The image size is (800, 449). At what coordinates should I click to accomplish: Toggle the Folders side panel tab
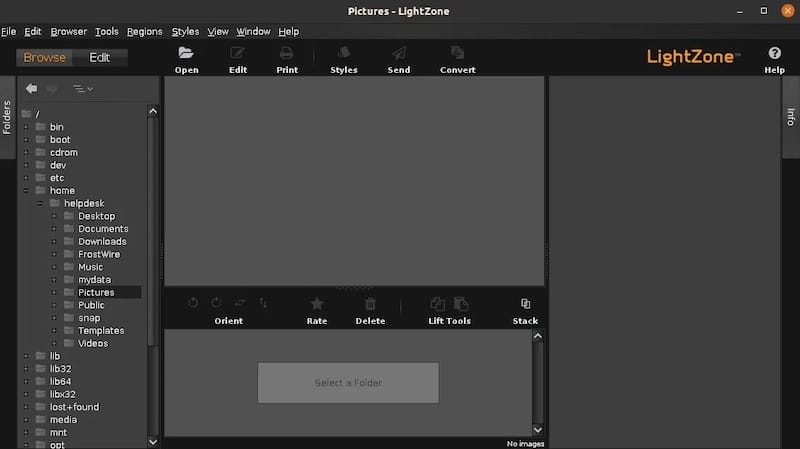[7, 117]
